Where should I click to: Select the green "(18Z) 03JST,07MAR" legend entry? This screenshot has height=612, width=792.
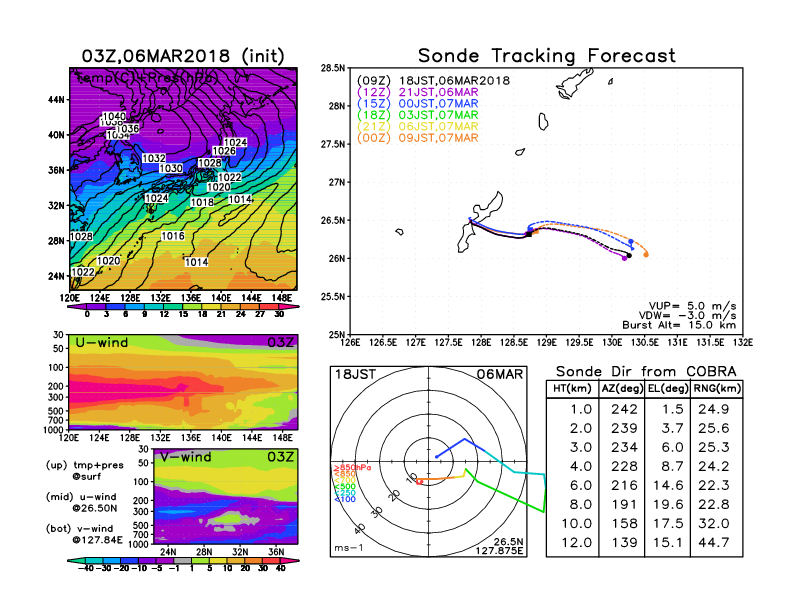(417, 115)
